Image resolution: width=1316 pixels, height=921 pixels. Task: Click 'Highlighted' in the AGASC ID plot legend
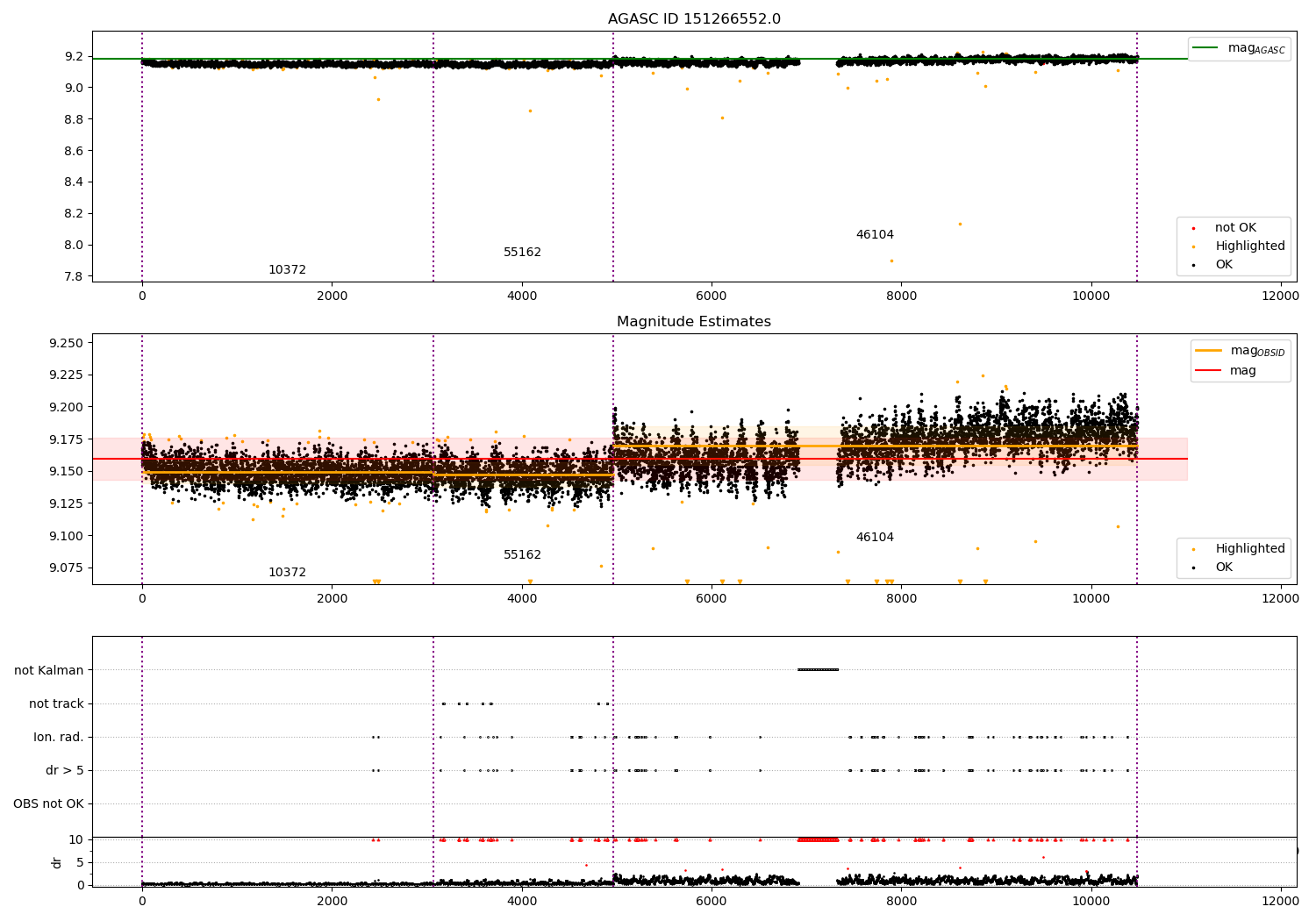1249,246
